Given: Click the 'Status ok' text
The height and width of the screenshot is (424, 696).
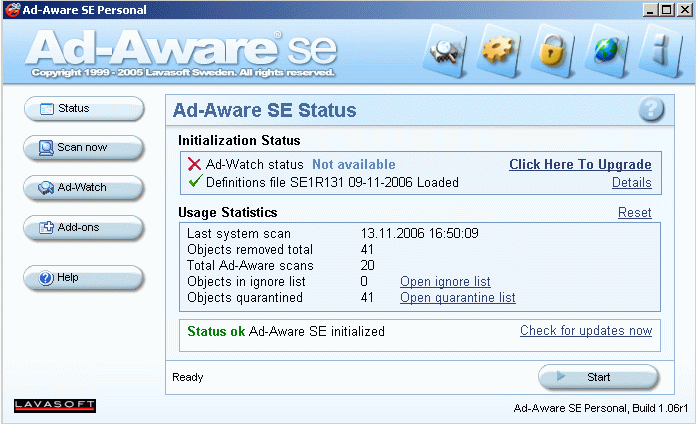Looking at the screenshot, I should coord(216,331).
